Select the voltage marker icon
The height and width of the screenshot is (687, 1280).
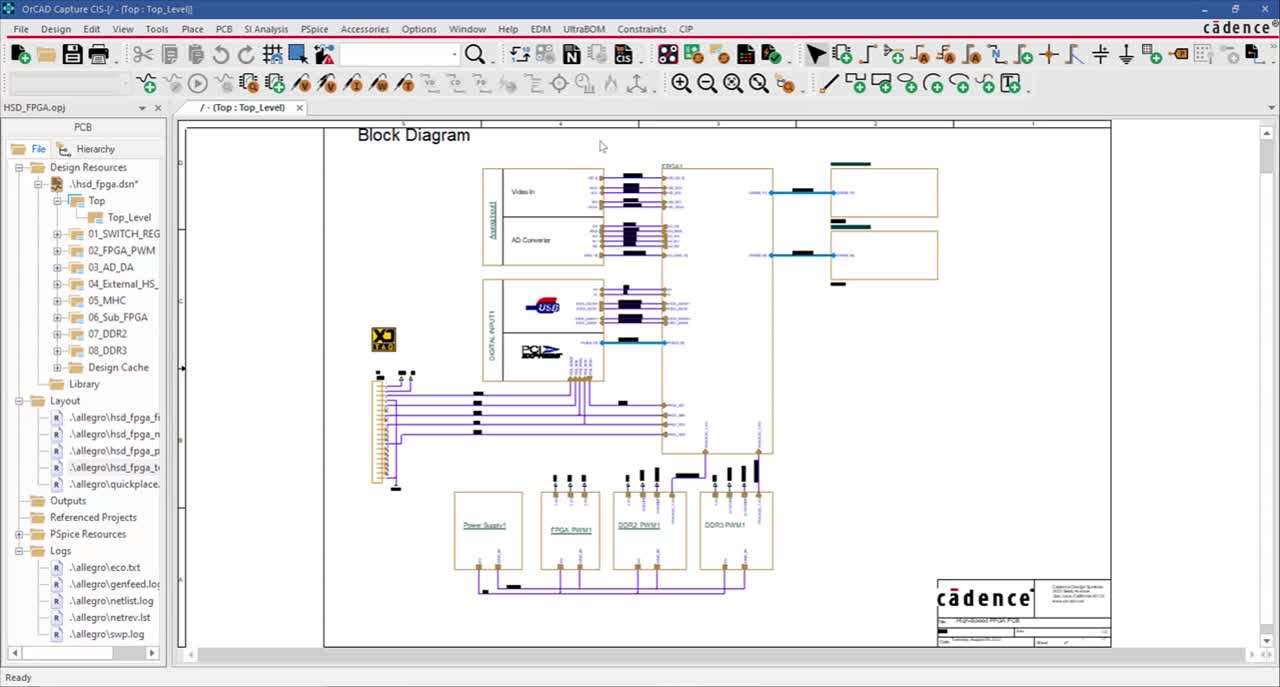point(301,84)
